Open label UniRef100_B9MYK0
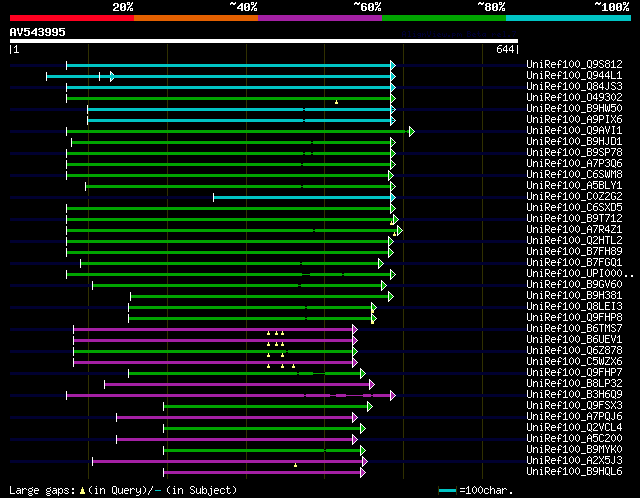The height and width of the screenshot is (498, 640). (x=574, y=450)
